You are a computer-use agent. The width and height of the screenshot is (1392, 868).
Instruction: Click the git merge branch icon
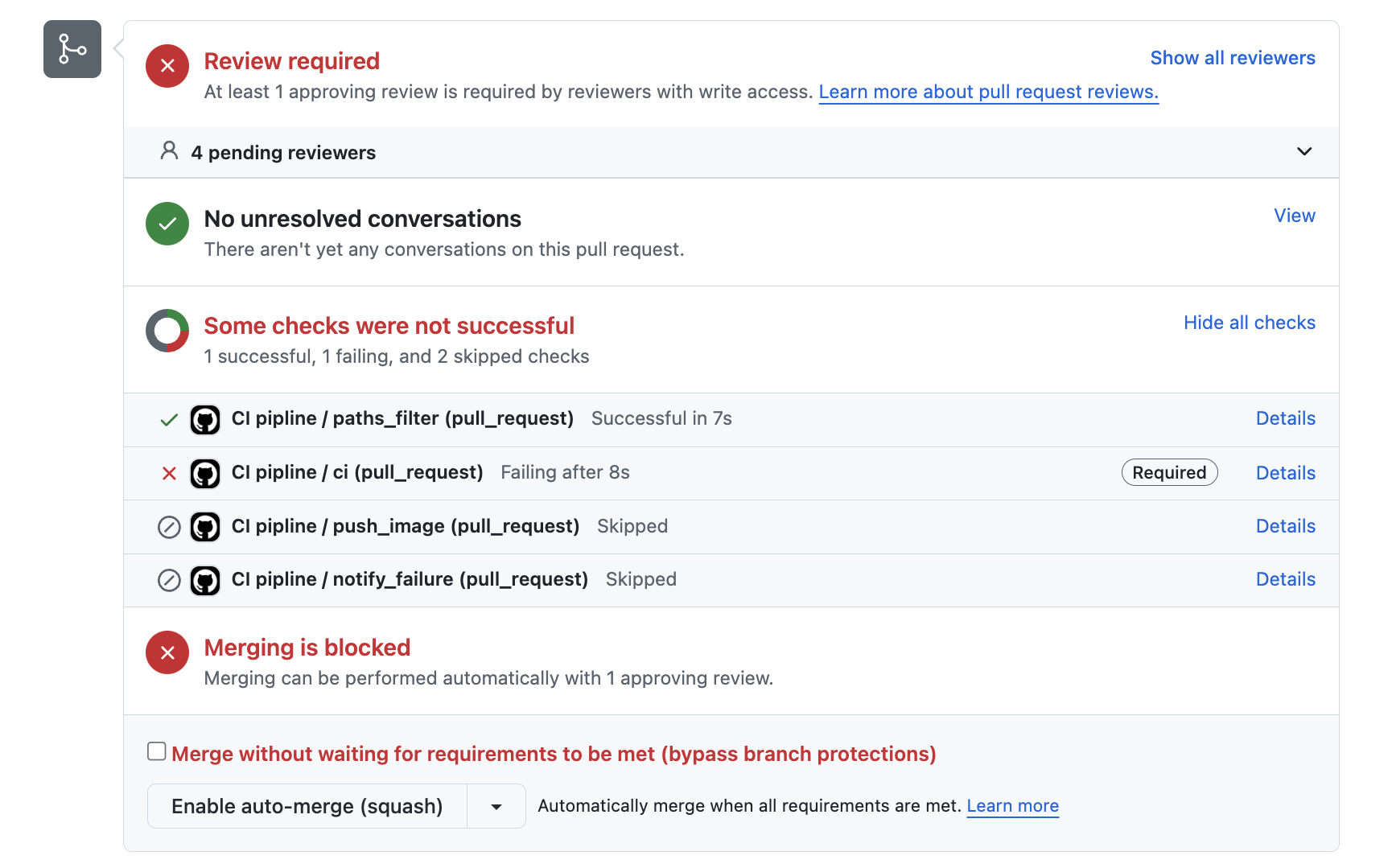72,49
